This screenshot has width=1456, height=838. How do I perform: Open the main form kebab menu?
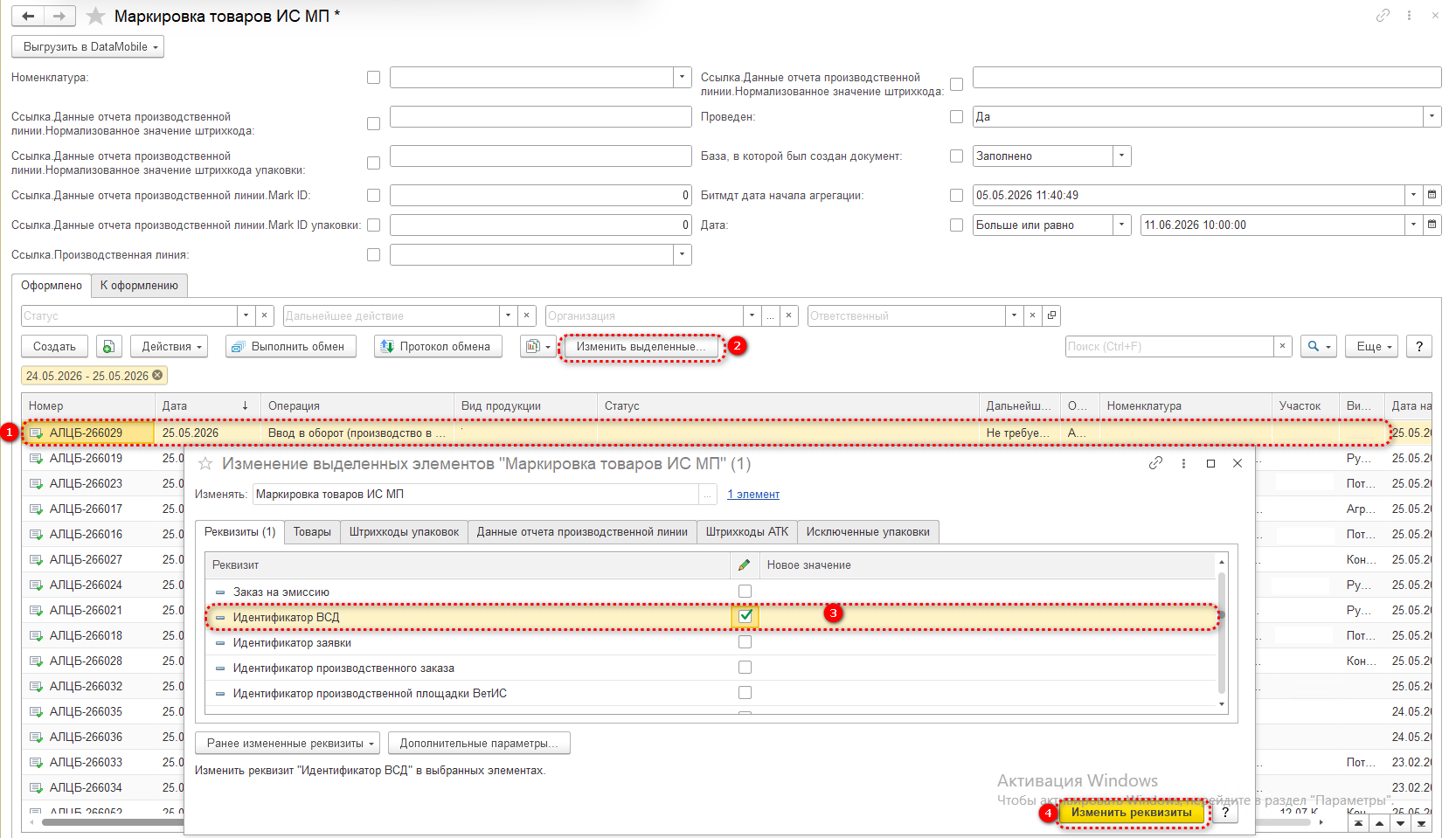[1409, 16]
